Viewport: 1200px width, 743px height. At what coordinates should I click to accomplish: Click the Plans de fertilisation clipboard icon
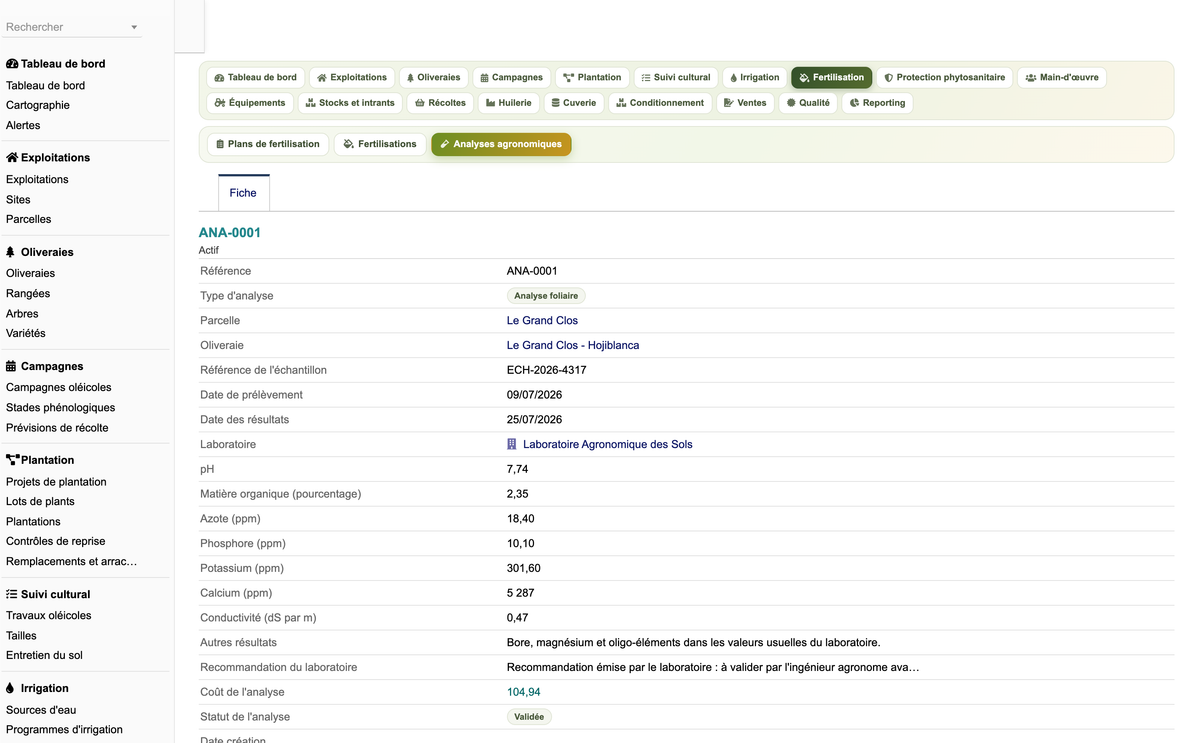coord(220,144)
